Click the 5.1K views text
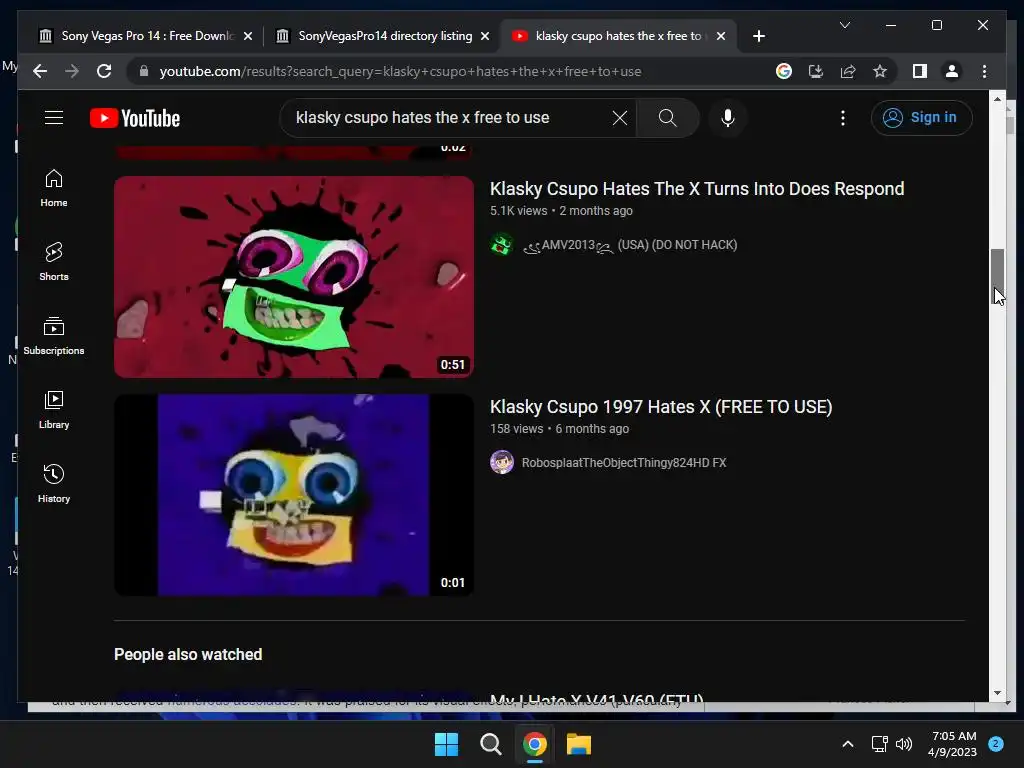This screenshot has width=1024, height=768. [x=519, y=211]
